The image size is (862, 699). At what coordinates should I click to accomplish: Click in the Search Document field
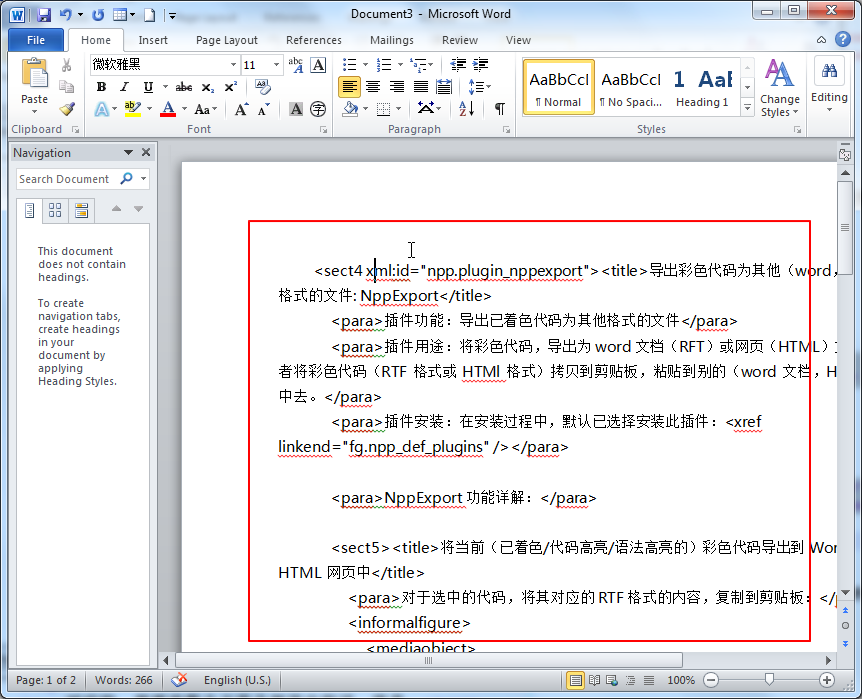tap(66, 179)
